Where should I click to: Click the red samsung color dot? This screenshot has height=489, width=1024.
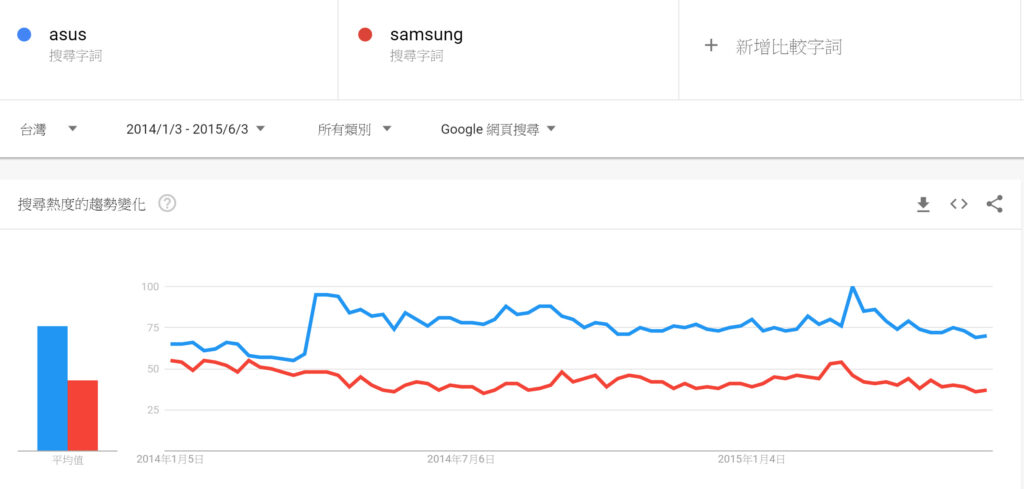[x=365, y=35]
